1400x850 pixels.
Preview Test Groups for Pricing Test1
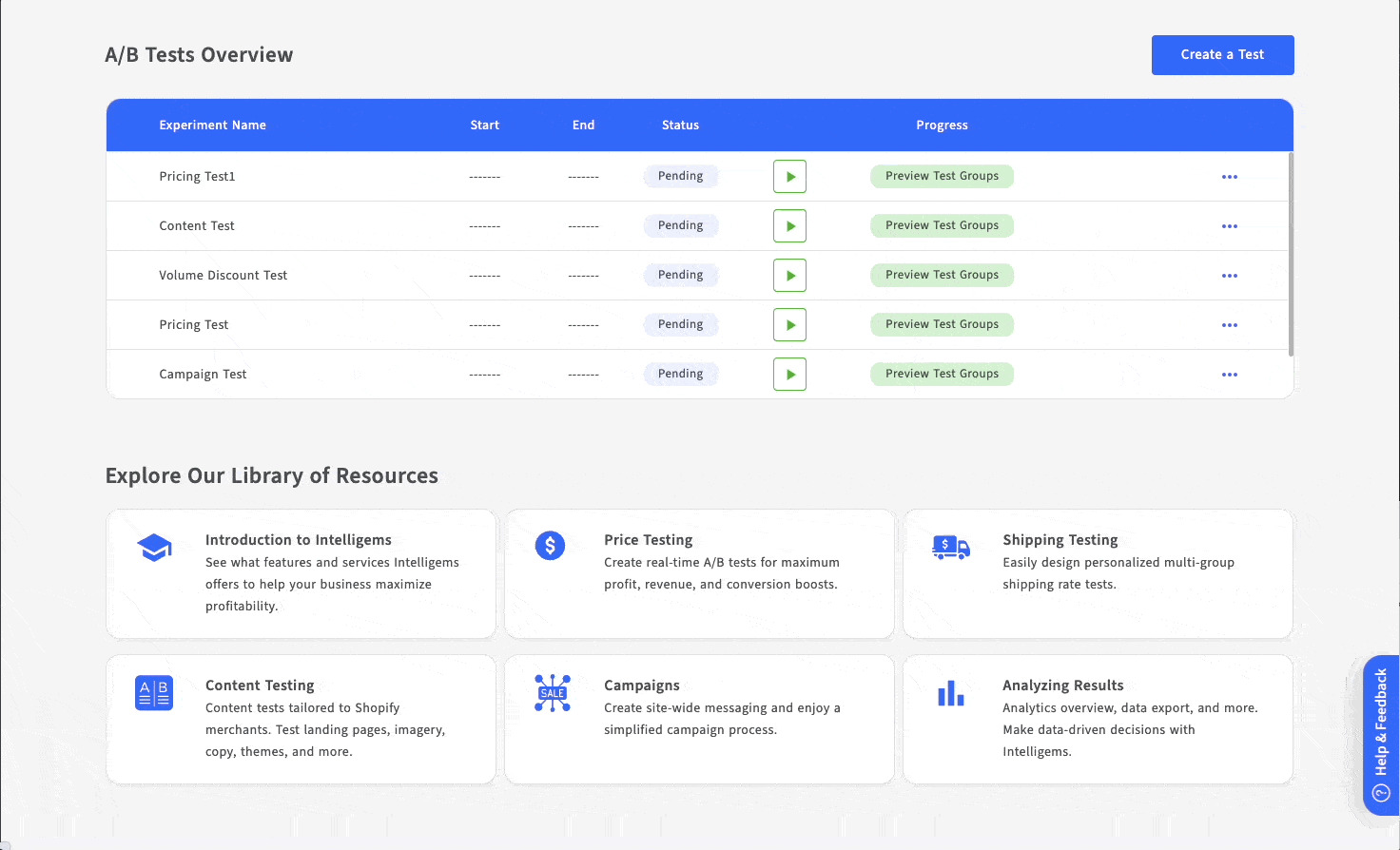point(942,176)
